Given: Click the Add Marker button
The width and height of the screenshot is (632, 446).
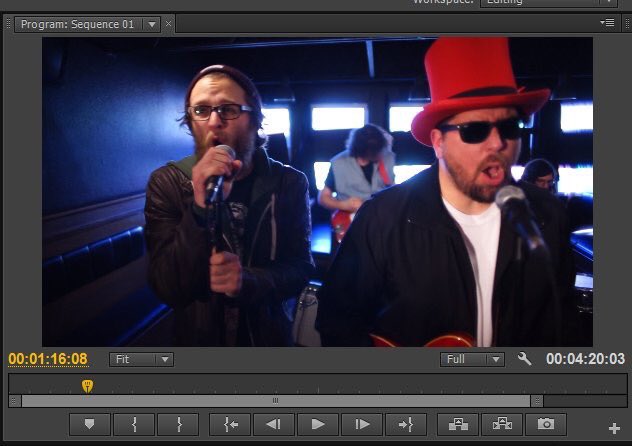Looking at the screenshot, I should point(89,424).
